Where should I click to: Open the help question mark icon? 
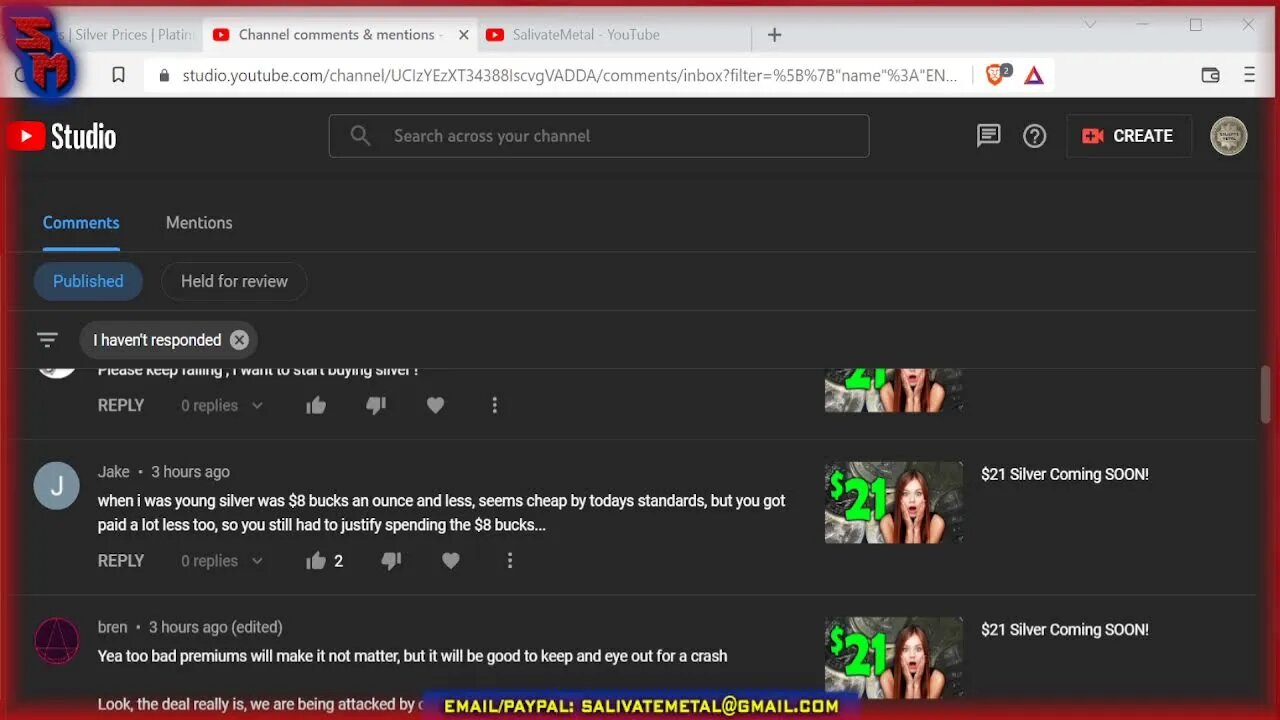[1035, 136]
